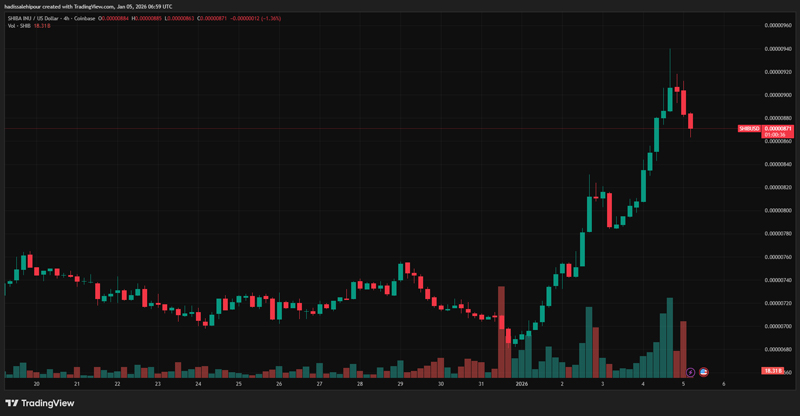Click date label 5 on time axis

click(683, 384)
